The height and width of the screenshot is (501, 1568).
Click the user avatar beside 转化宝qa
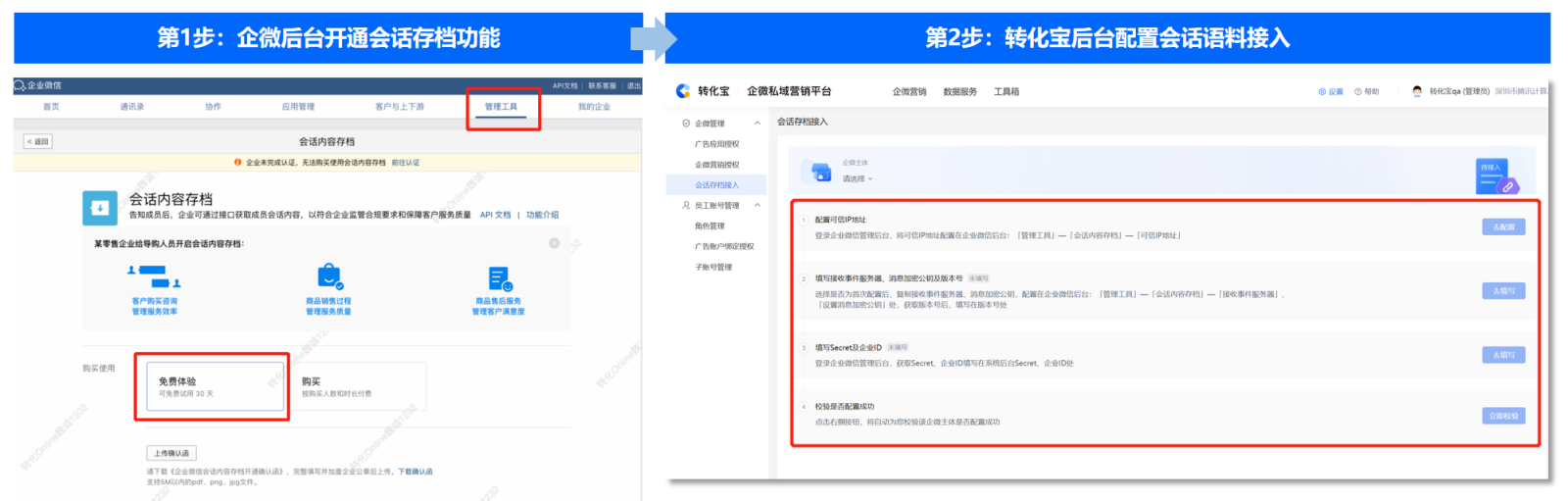pyautogui.click(x=1417, y=91)
